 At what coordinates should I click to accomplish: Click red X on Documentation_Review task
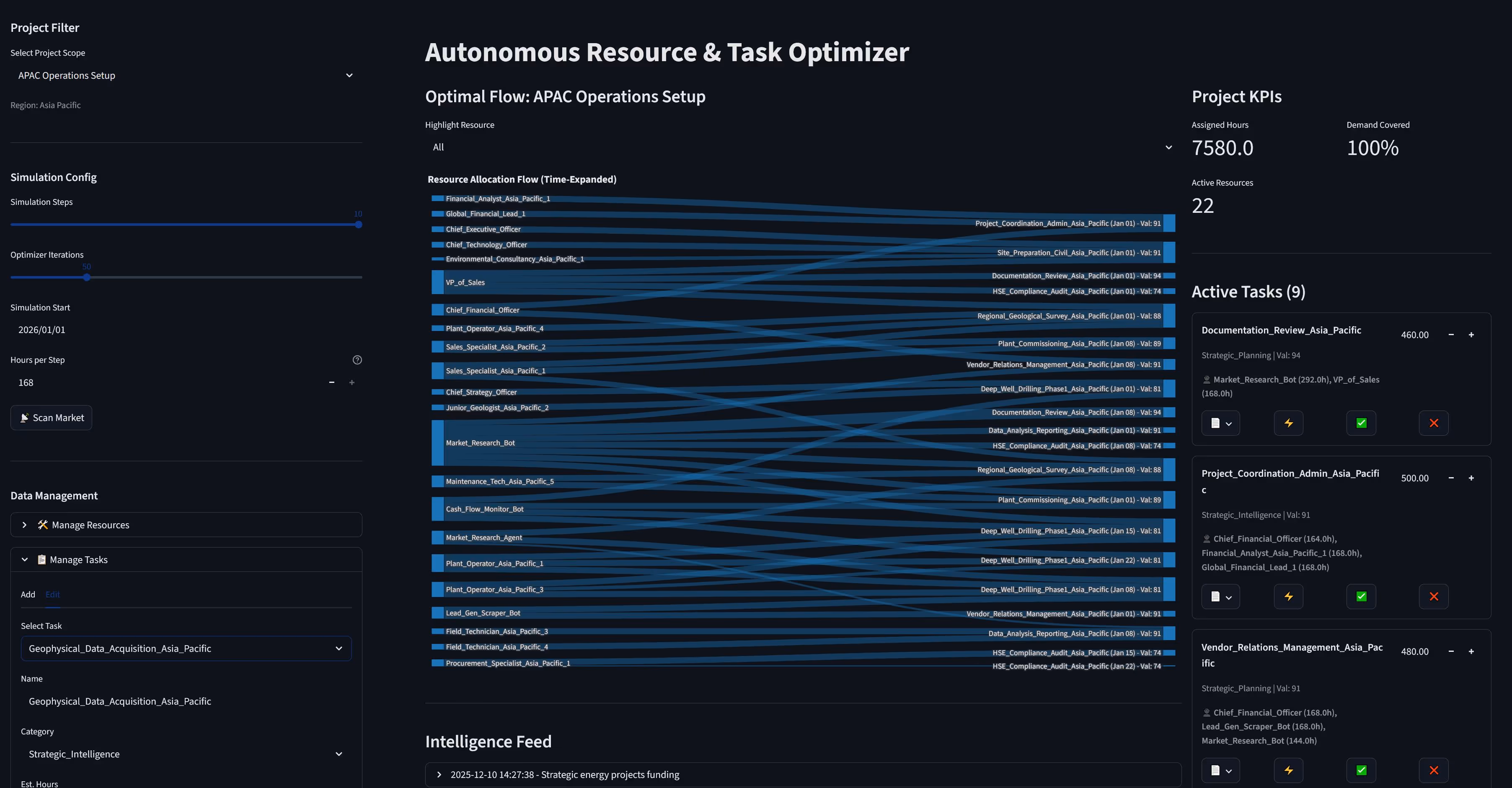(x=1433, y=423)
